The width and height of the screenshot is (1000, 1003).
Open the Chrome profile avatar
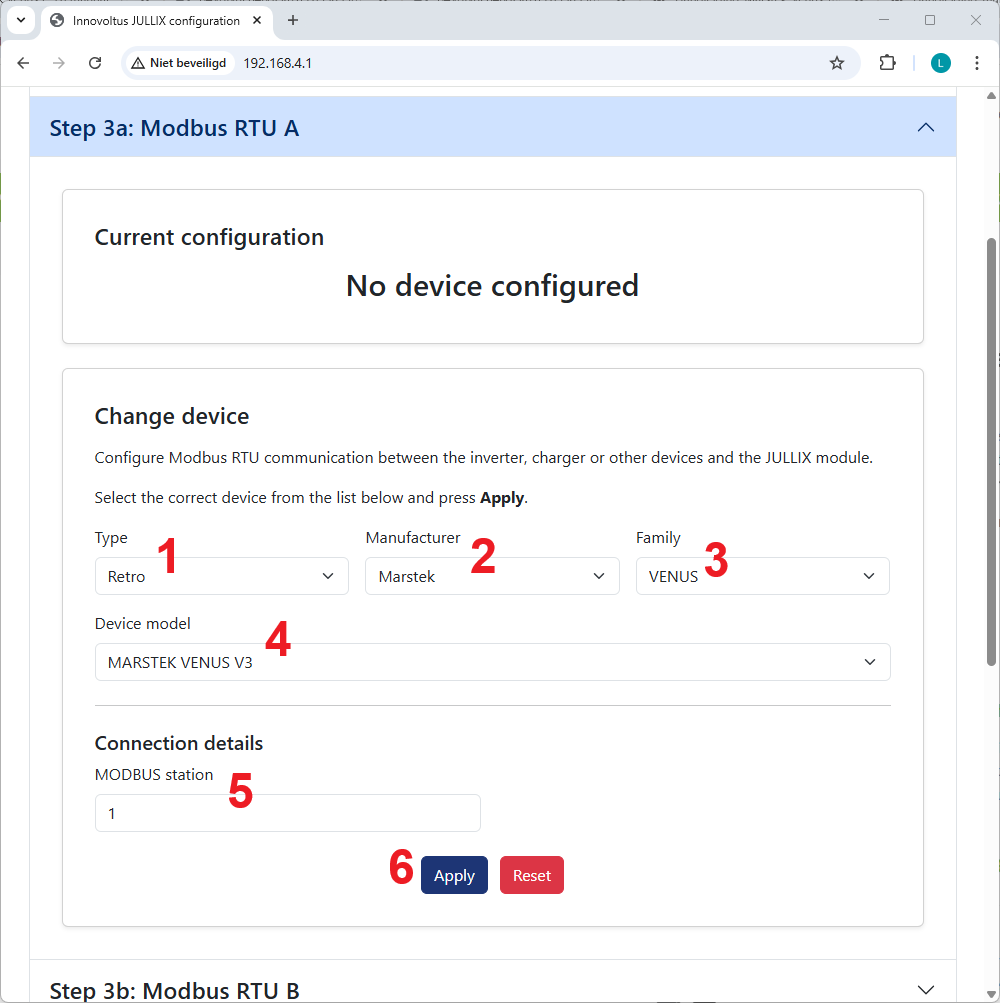[940, 63]
